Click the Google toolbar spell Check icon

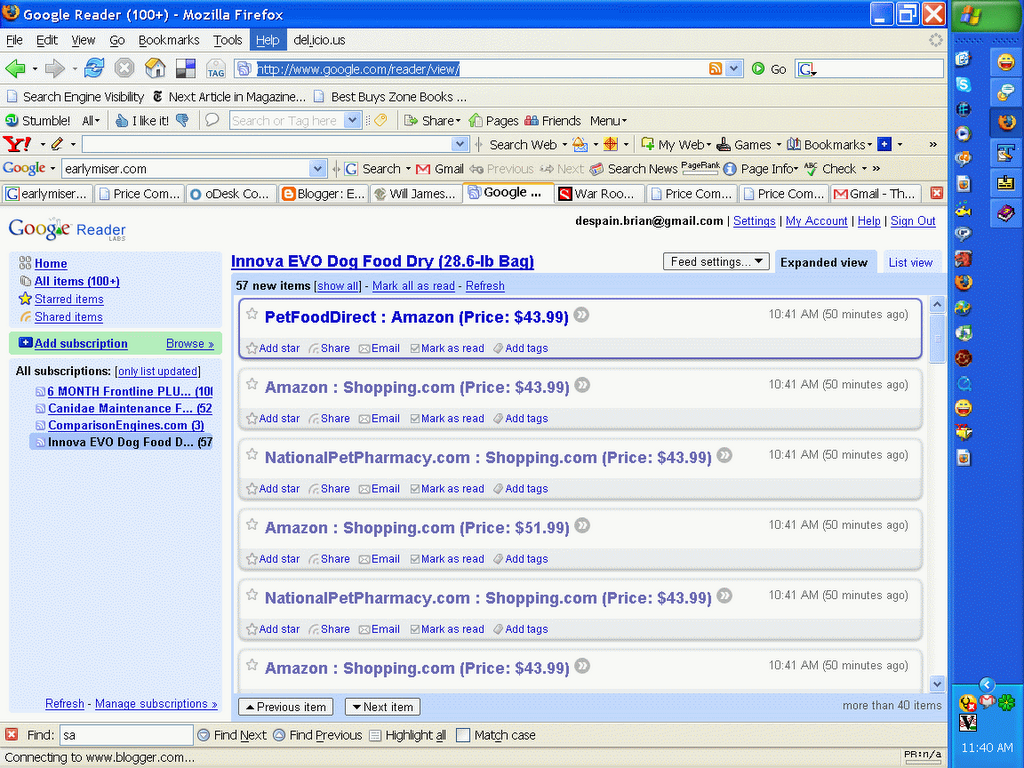(x=810, y=168)
